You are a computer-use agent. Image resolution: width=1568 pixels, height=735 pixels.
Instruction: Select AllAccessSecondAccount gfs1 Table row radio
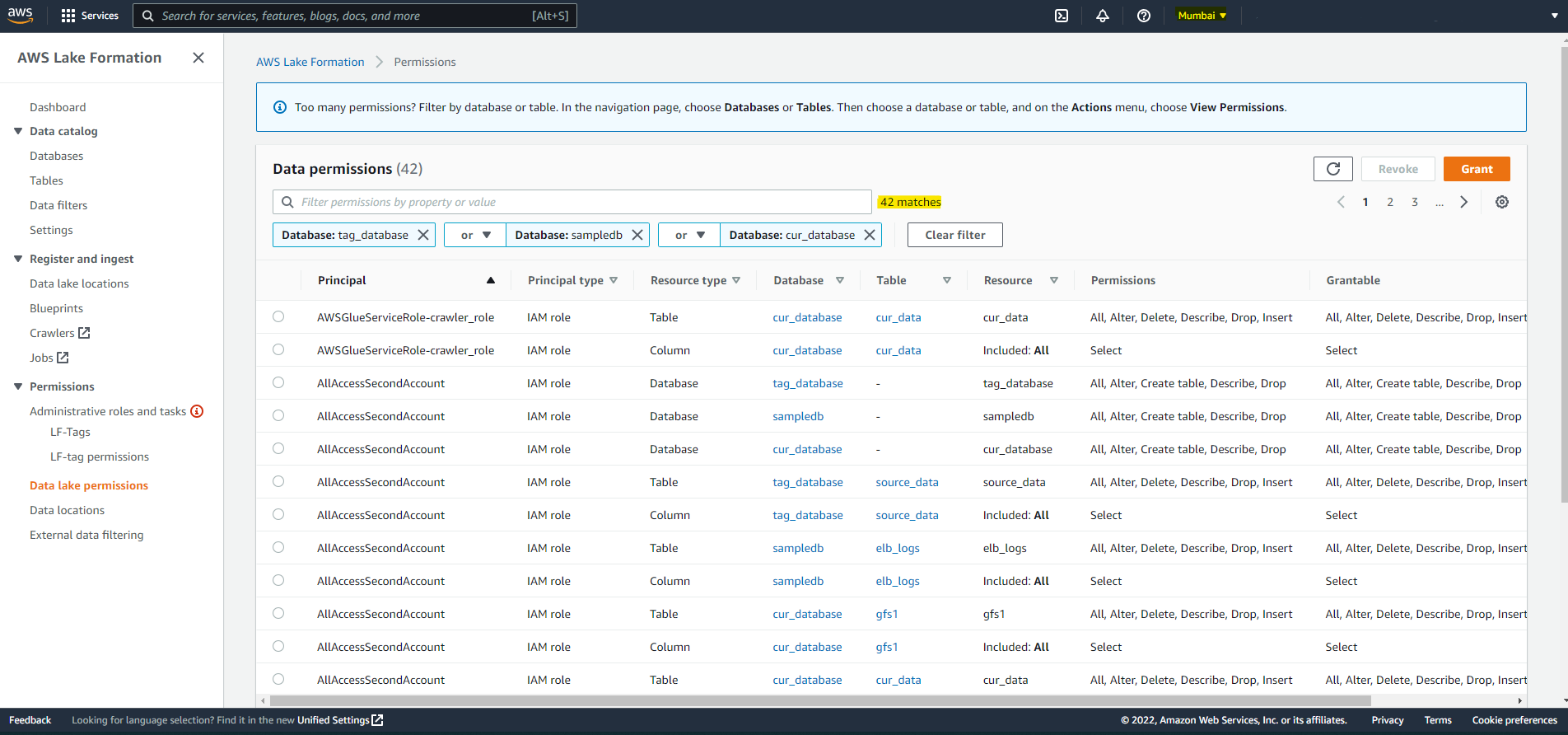(278, 613)
